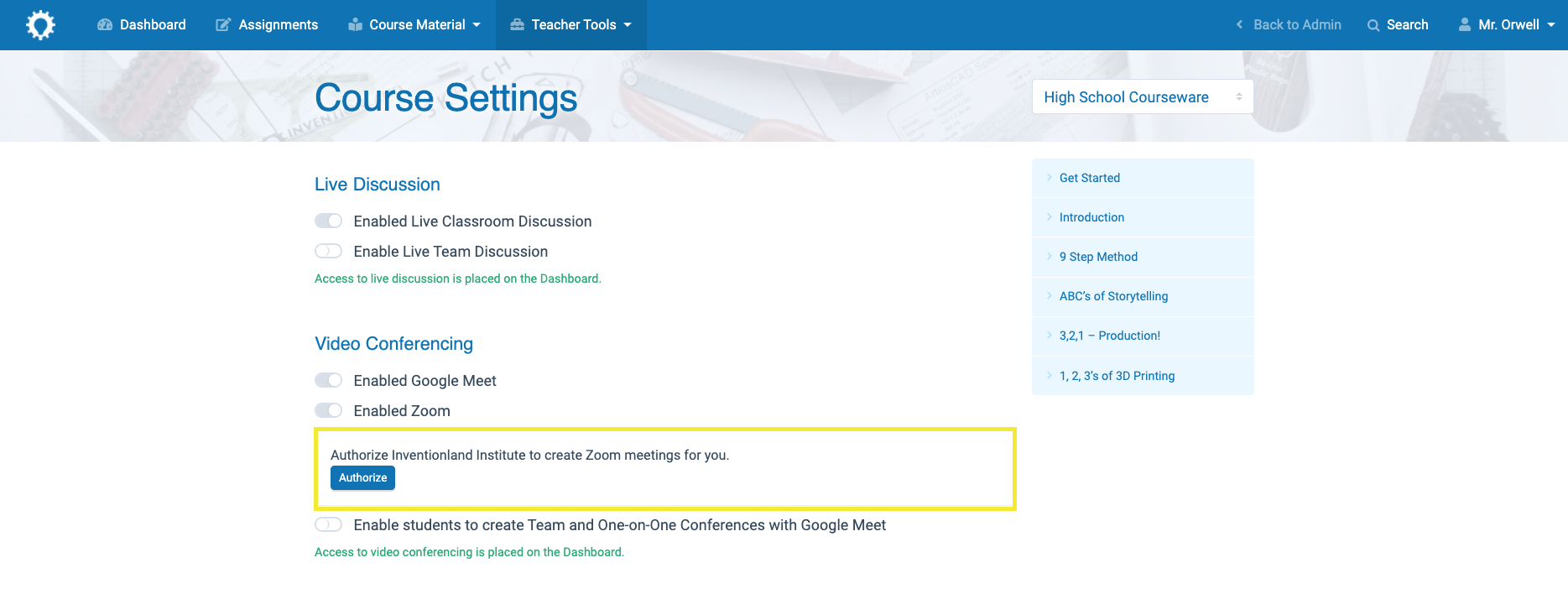Open the Teacher Tools menu

tap(571, 25)
